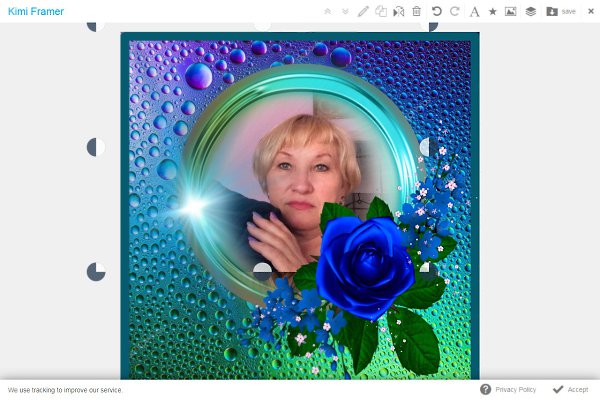Move layer down with double-chevron down
Screen dimensions: 600x400
click(x=345, y=11)
